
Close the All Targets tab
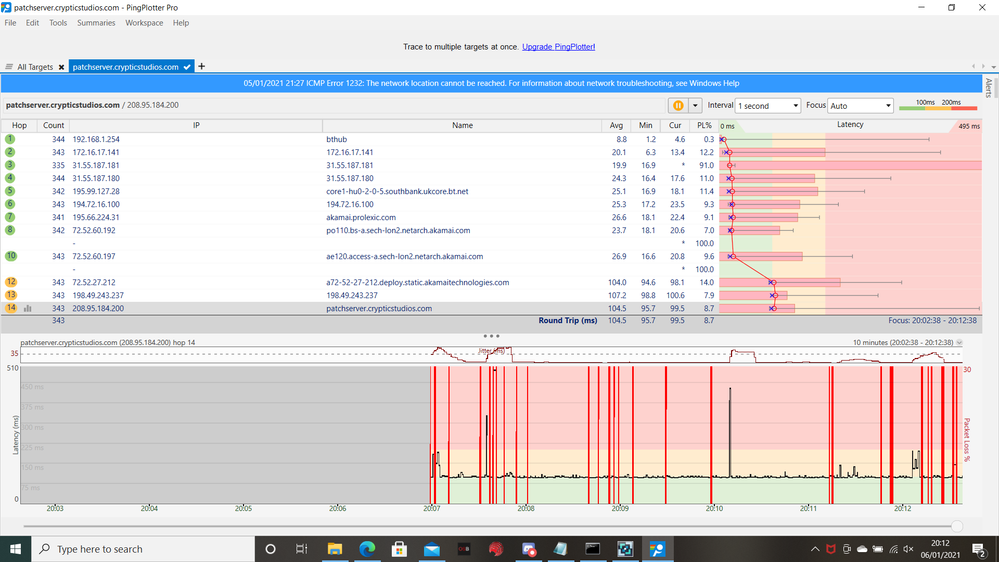tap(61, 67)
